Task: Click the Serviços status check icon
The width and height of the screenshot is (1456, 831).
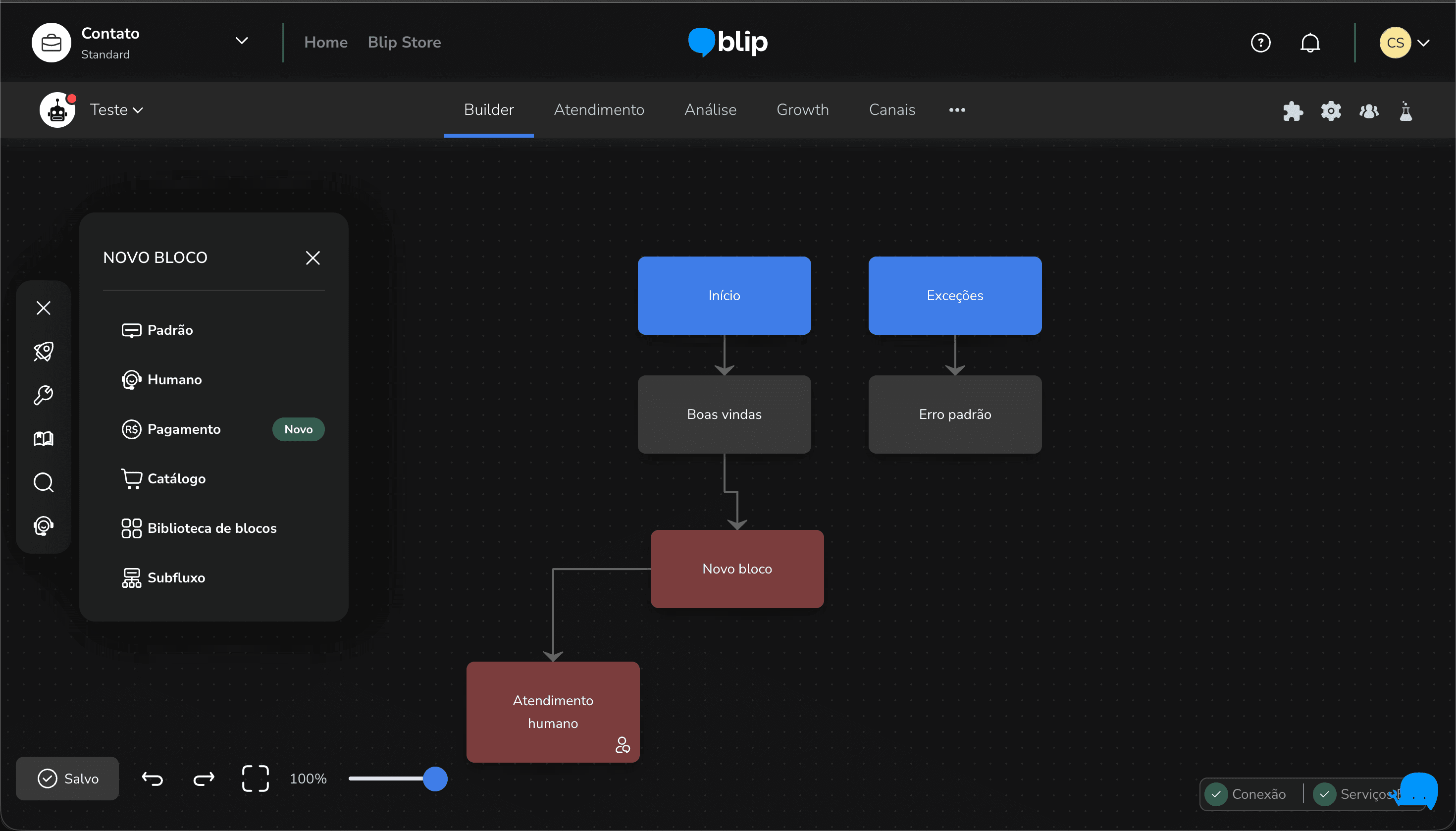Action: pyautogui.click(x=1324, y=794)
